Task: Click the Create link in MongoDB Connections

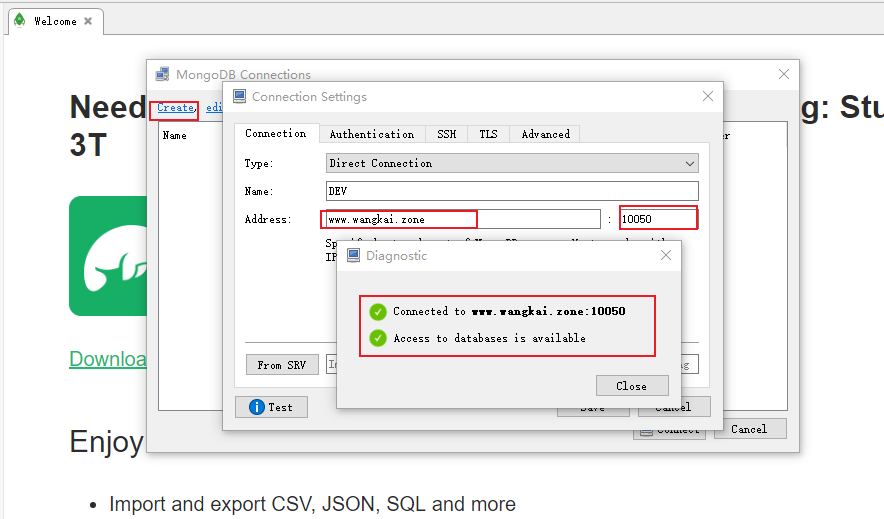Action: (175, 107)
